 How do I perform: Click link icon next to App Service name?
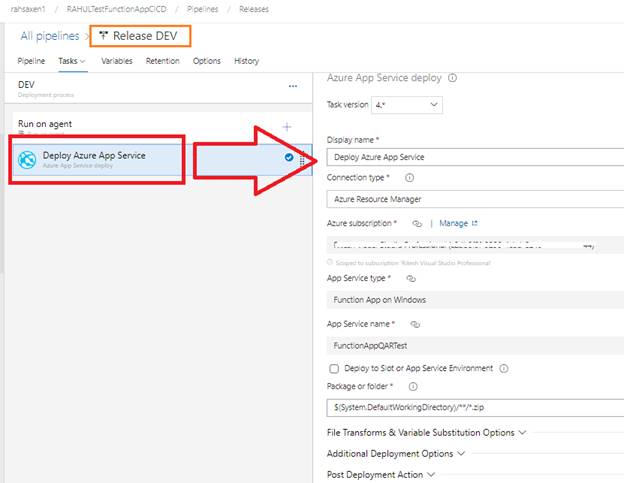coord(415,324)
